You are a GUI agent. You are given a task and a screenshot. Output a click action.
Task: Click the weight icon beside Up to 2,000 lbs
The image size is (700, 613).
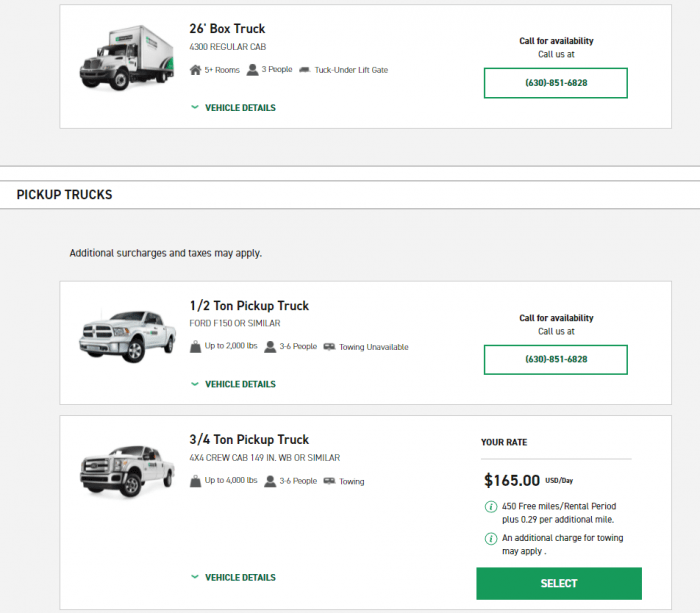(x=195, y=346)
